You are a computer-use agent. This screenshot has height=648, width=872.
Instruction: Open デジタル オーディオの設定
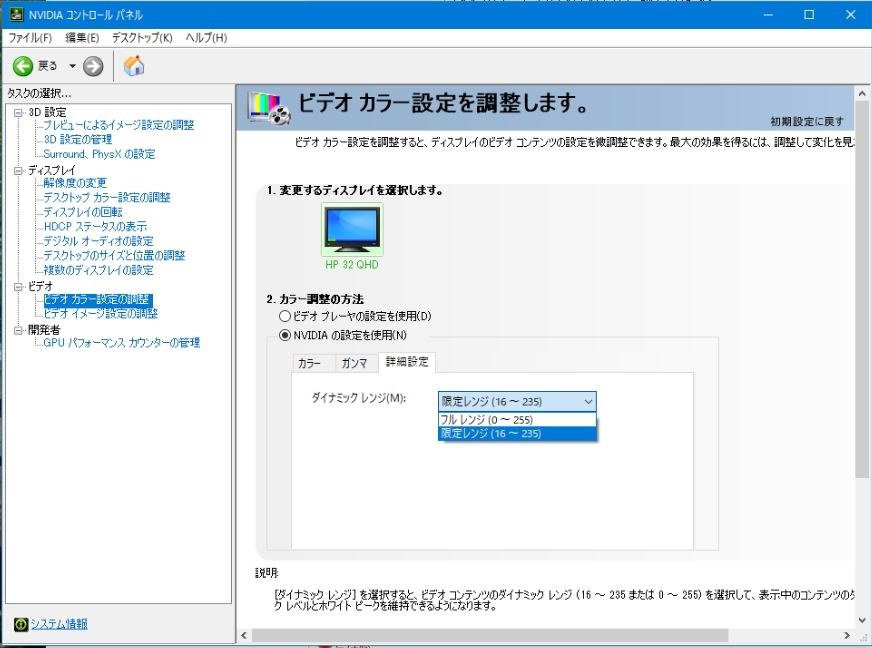(98, 241)
